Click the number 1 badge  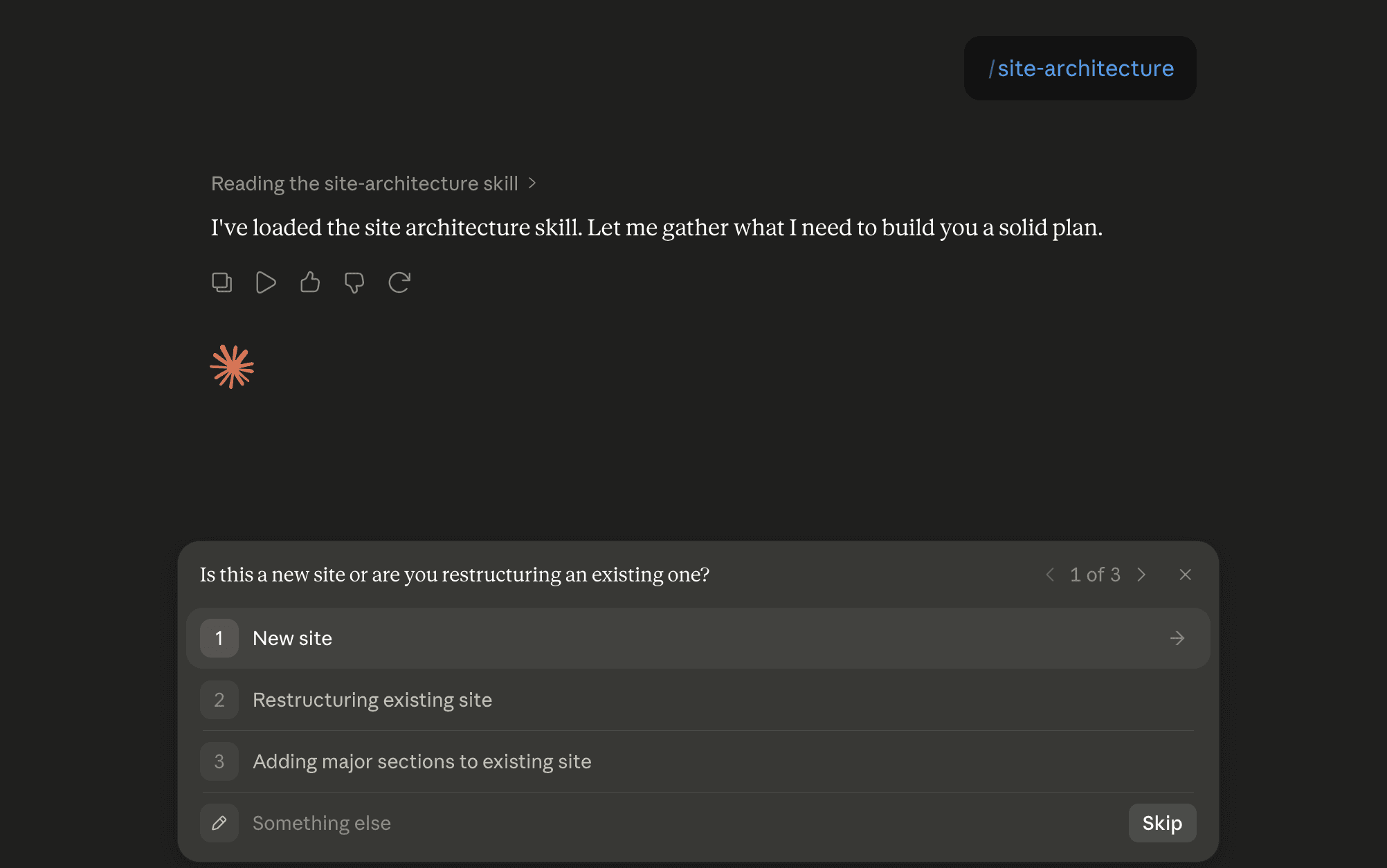(219, 638)
